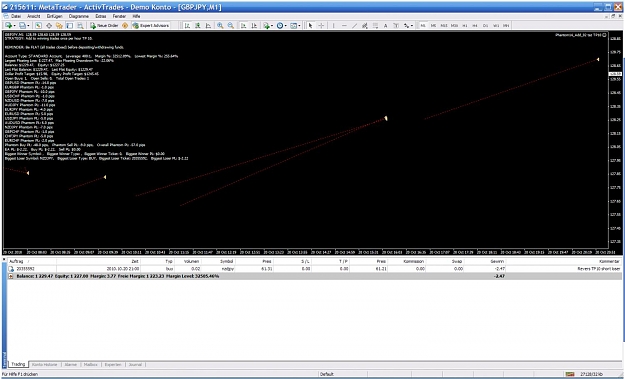
Task: Open the periodicity clock dropdown
Action: coord(281,26)
